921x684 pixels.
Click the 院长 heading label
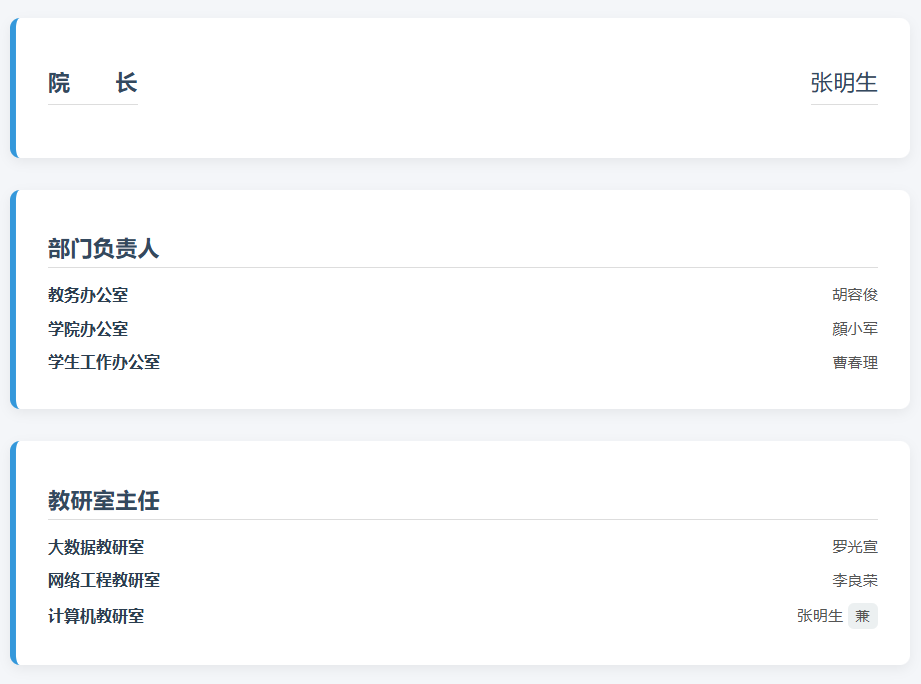[x=93, y=83]
